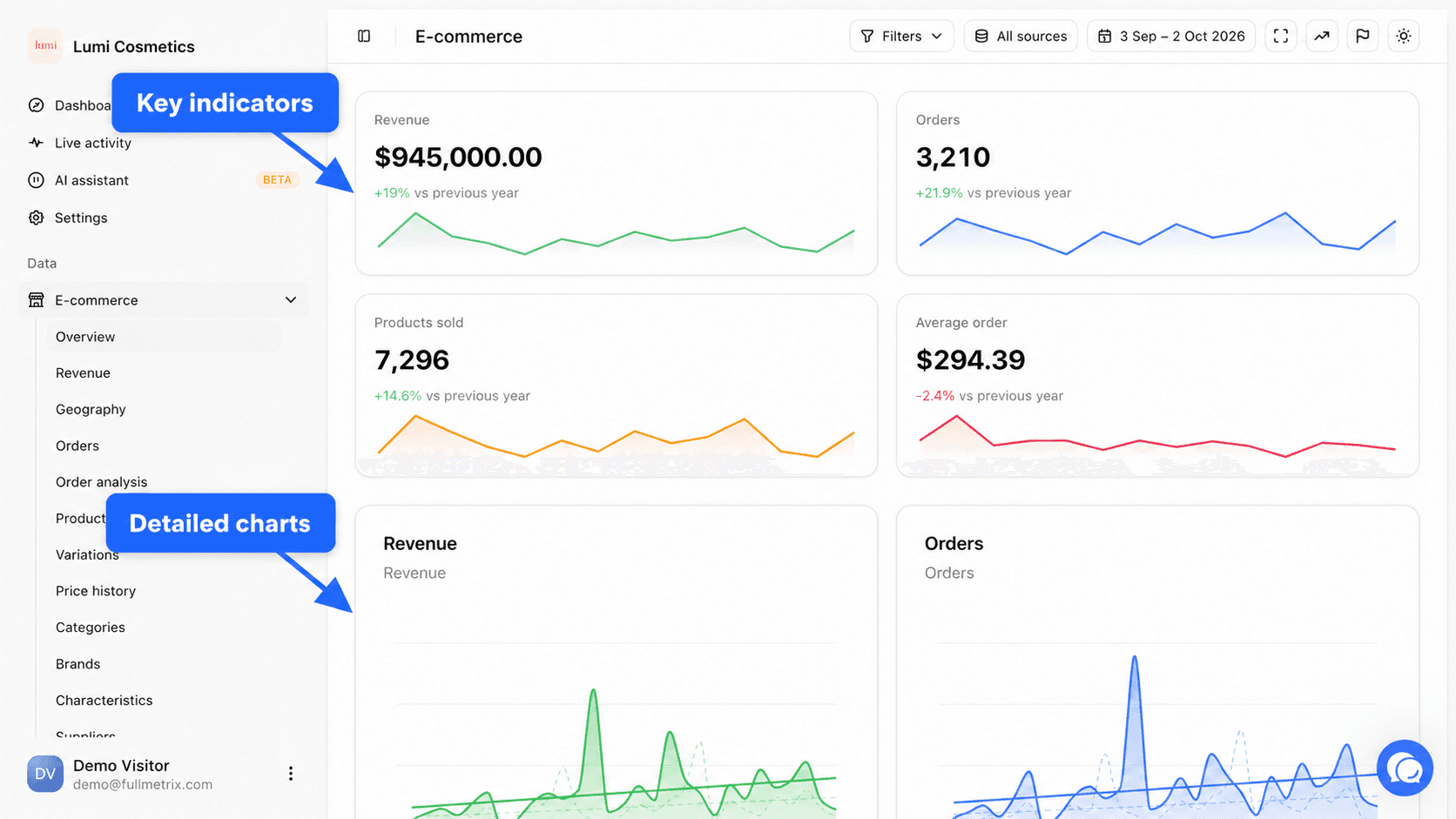Open the chat support bubble

(1405, 768)
